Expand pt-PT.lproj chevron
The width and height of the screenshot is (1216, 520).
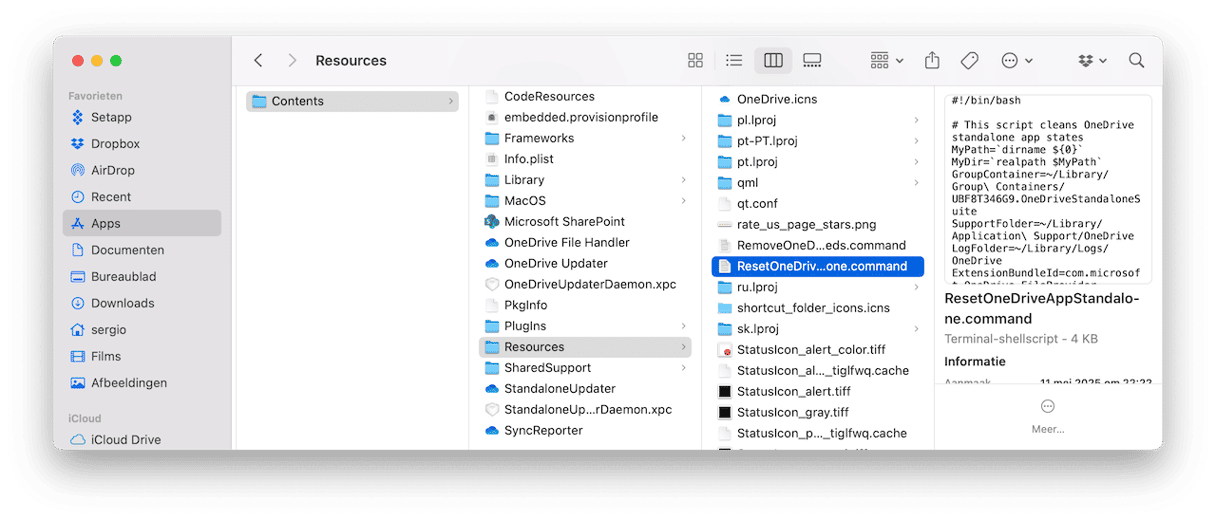pyautogui.click(x=916, y=141)
